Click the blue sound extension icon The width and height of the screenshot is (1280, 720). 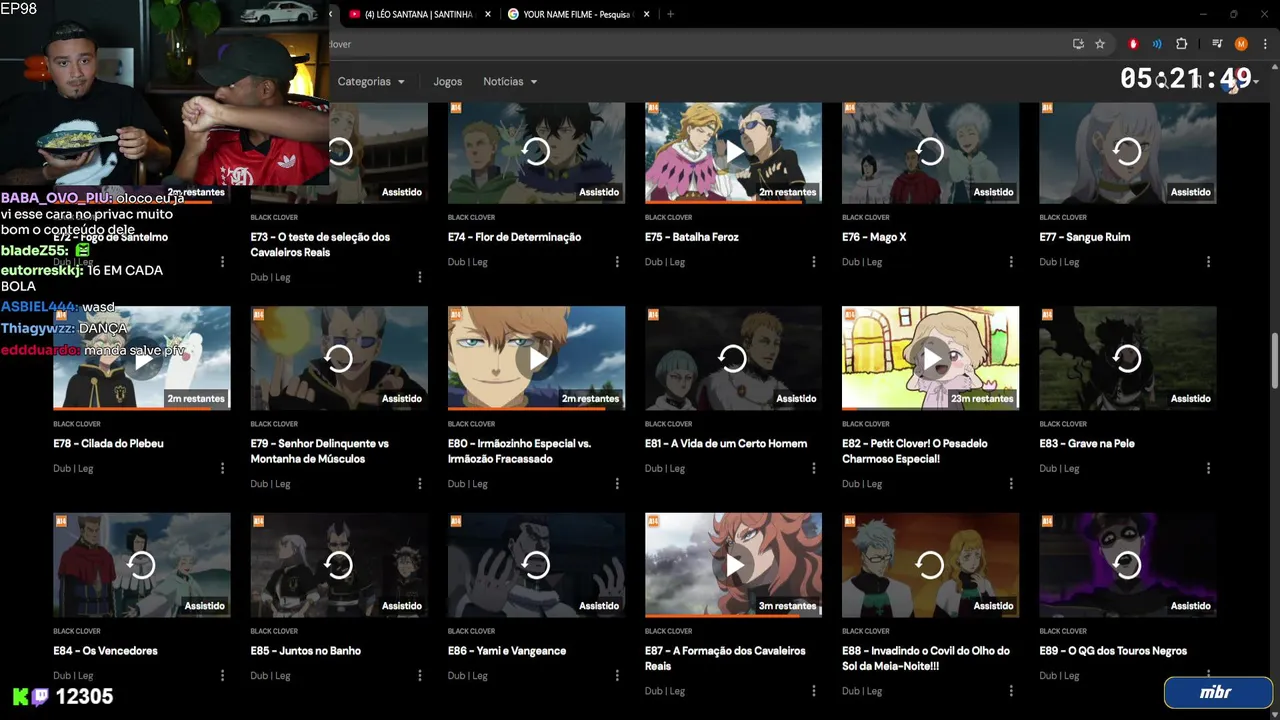(1157, 44)
